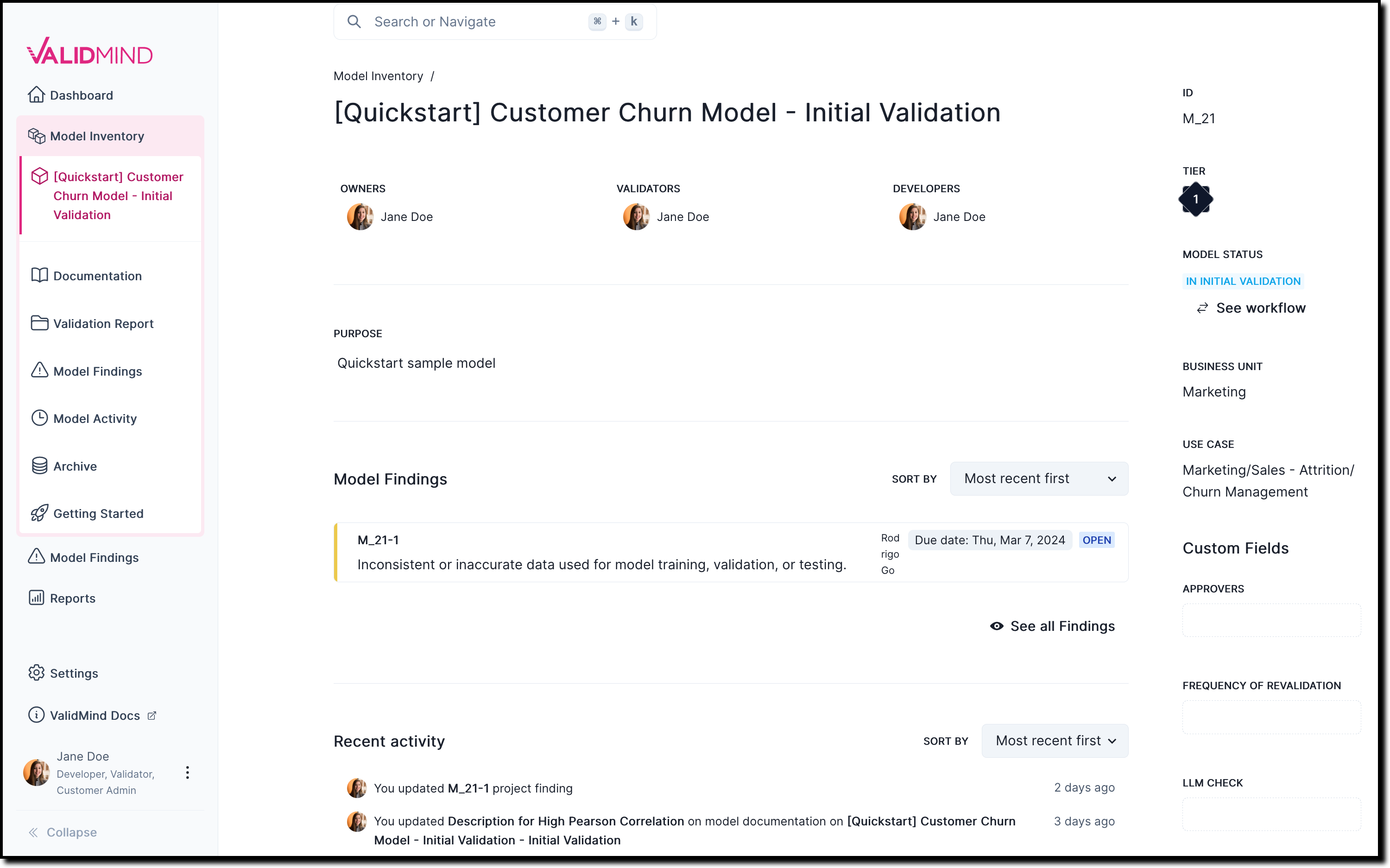Select the Model Activity clock icon
This screenshot has width=1390, height=868.
[38, 418]
